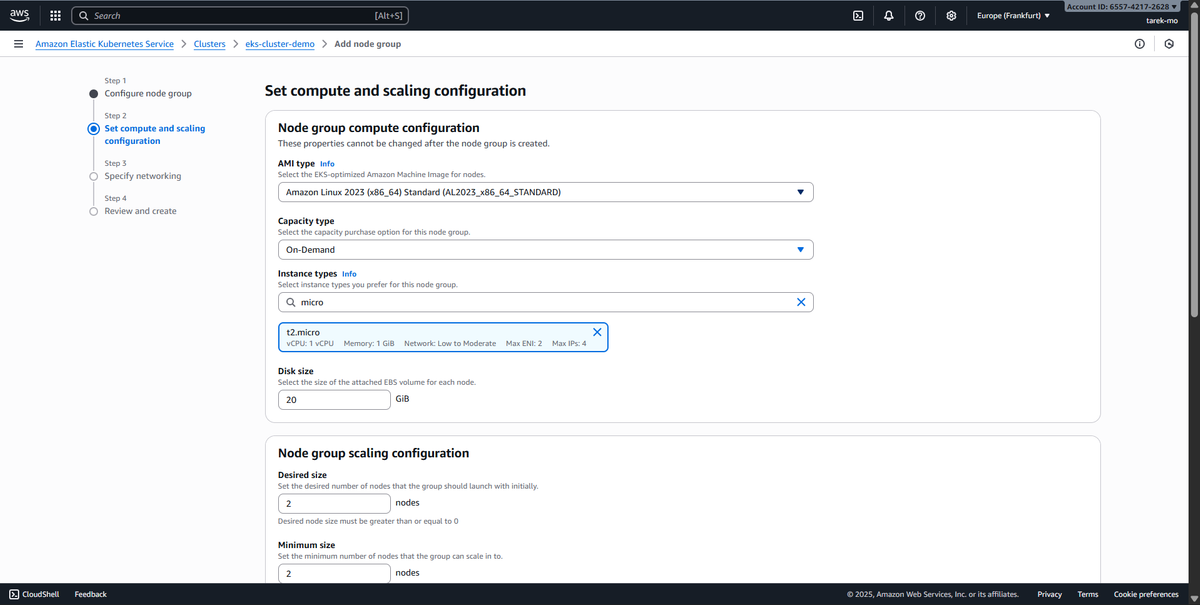This screenshot has width=1200, height=605.
Task: Go to Clusters breadcrumb
Action: (209, 44)
